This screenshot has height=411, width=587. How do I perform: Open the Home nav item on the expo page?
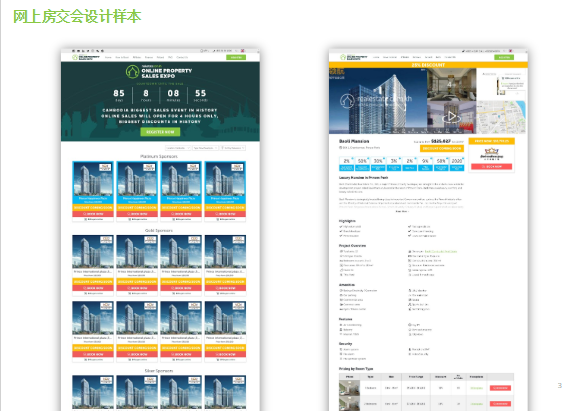[x=108, y=58]
